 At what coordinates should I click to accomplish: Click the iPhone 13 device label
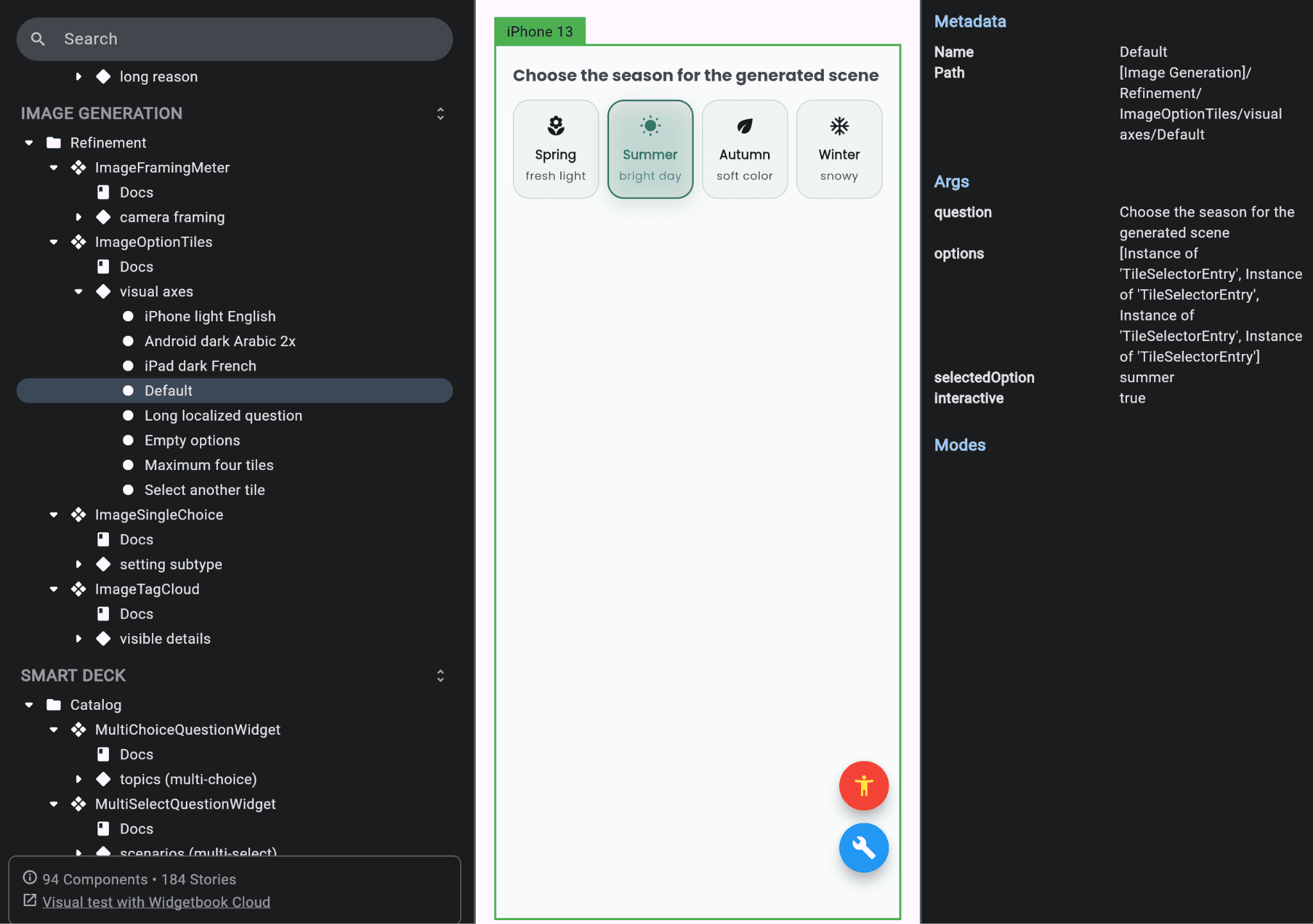click(x=540, y=31)
